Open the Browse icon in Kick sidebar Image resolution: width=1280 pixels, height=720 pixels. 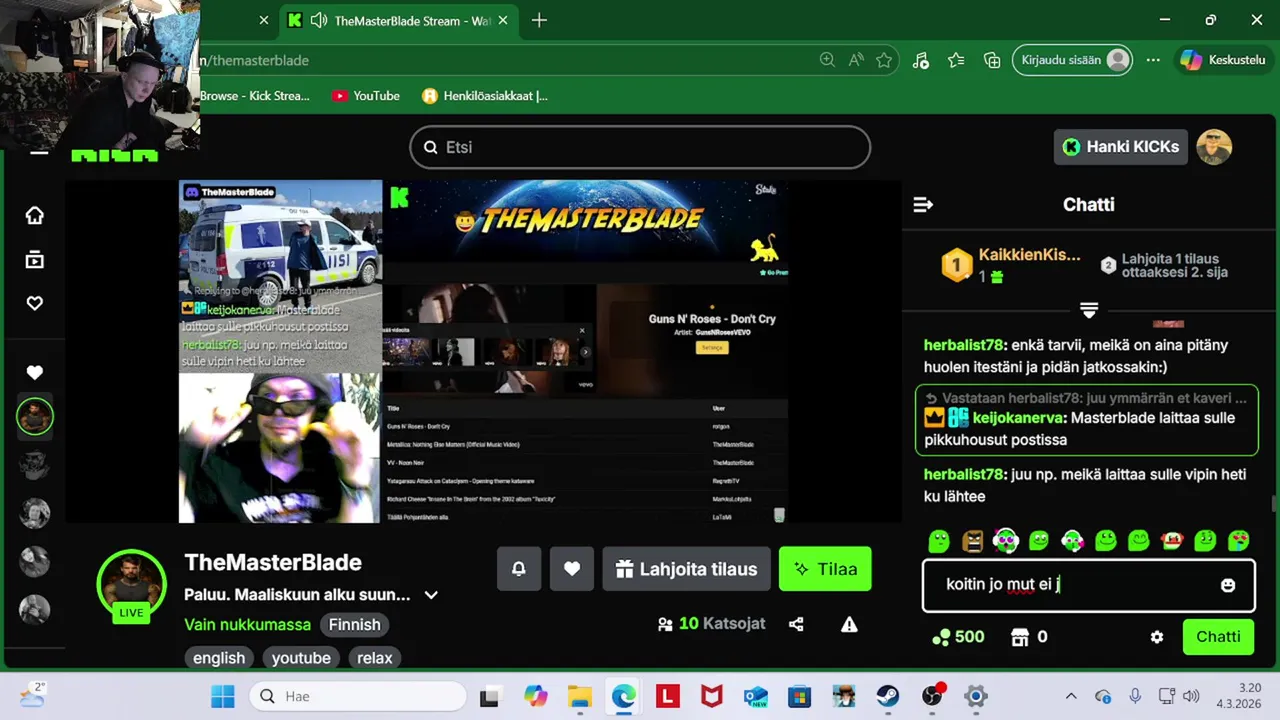pyautogui.click(x=35, y=260)
